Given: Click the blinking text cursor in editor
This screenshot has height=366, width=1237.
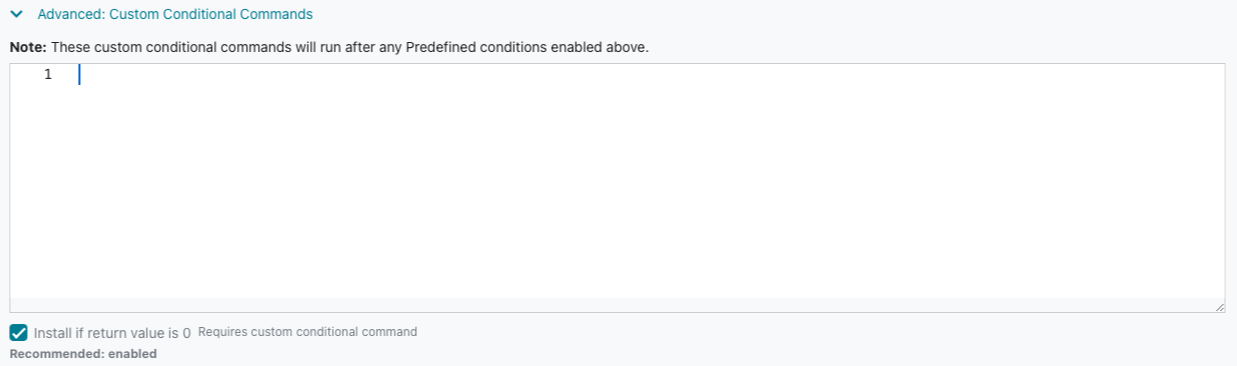Looking at the screenshot, I should coord(79,75).
